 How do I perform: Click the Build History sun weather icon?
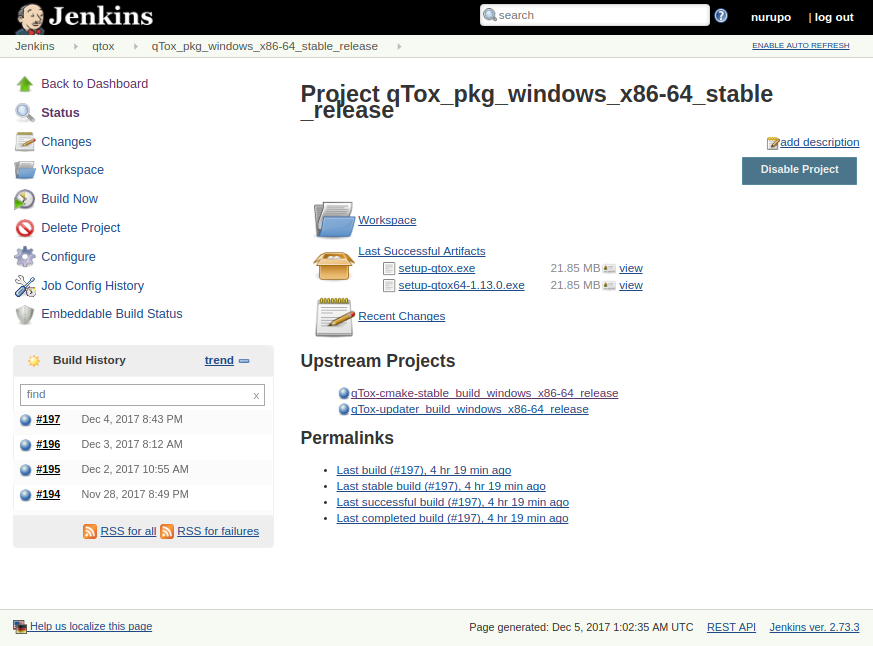pos(33,361)
